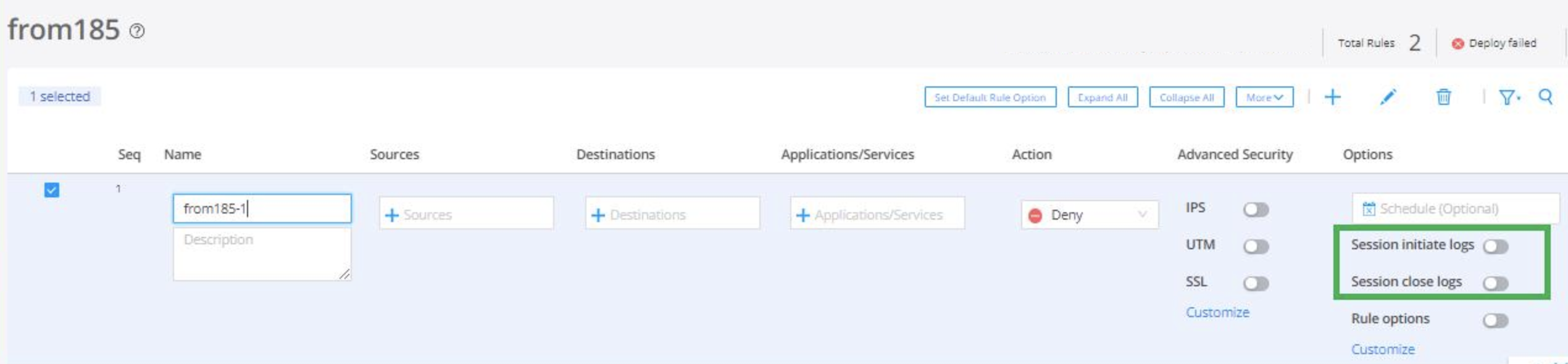Open the Applications/Services selector

(x=877, y=214)
